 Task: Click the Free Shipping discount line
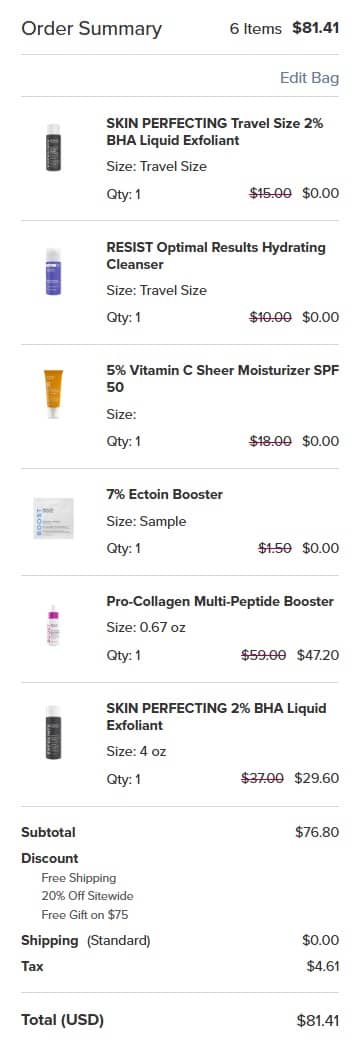tap(79, 878)
